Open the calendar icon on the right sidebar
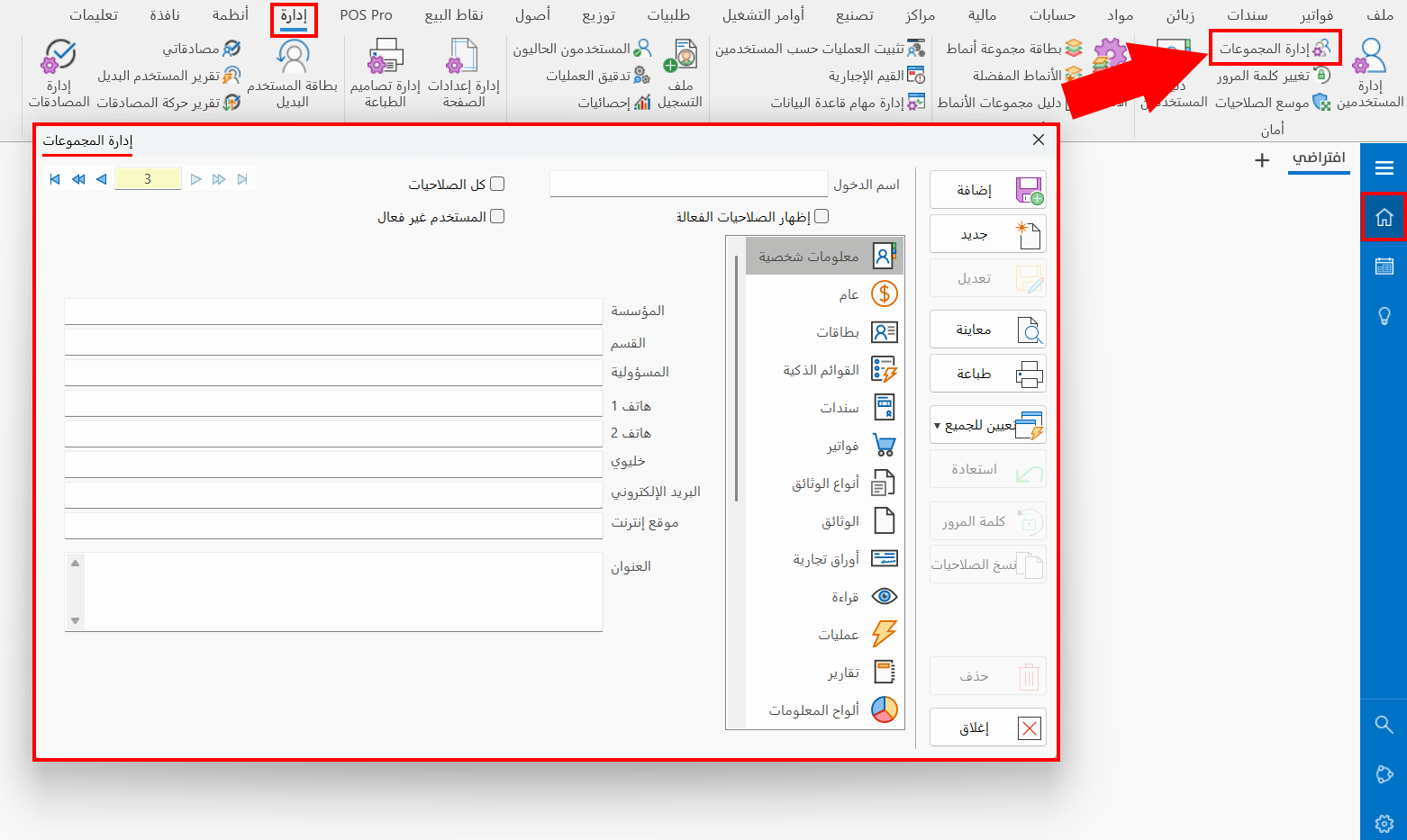This screenshot has width=1407, height=840. 1384,266
